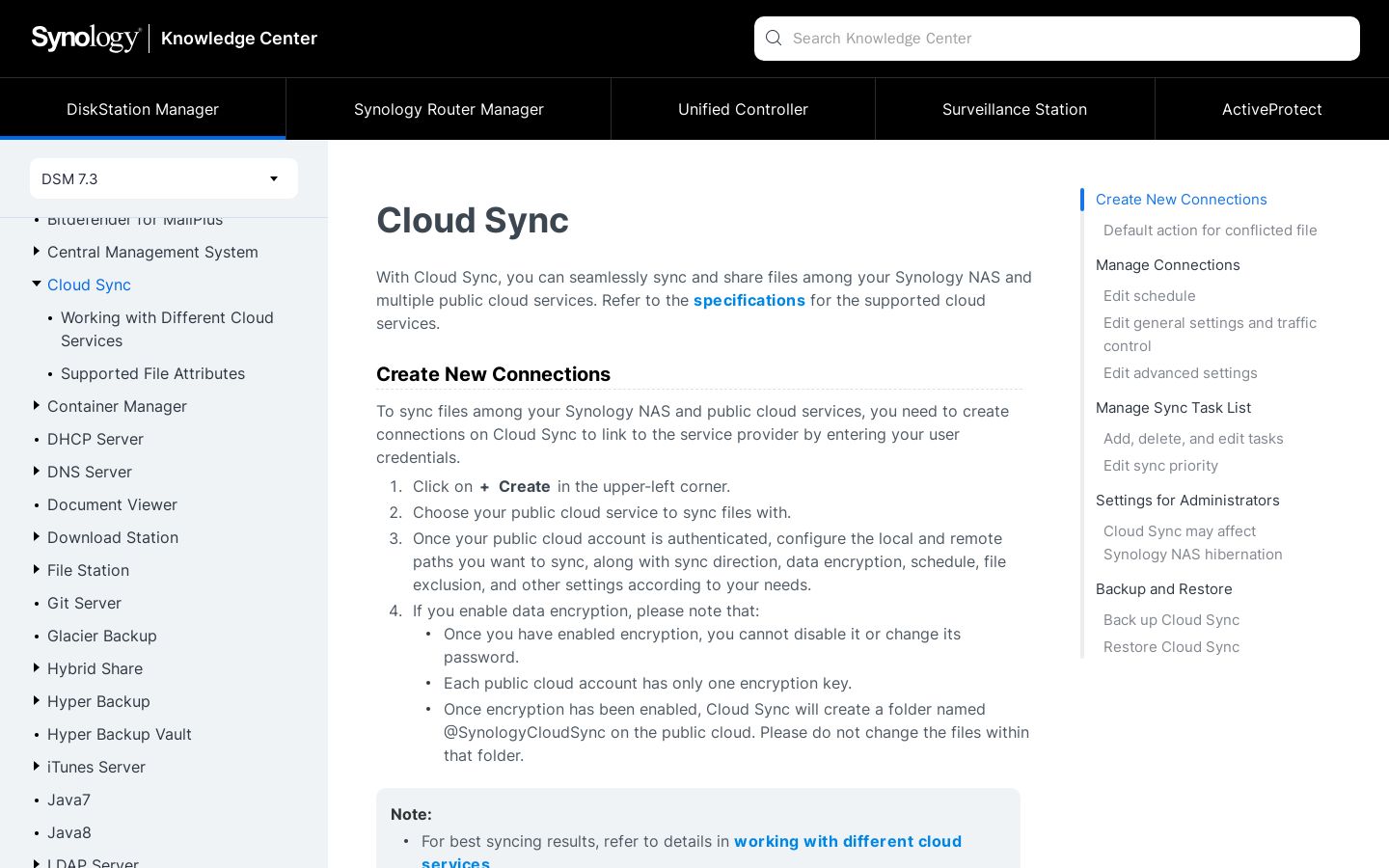Expand the Download Station tree node
The height and width of the screenshot is (868, 1389).
coord(37,537)
